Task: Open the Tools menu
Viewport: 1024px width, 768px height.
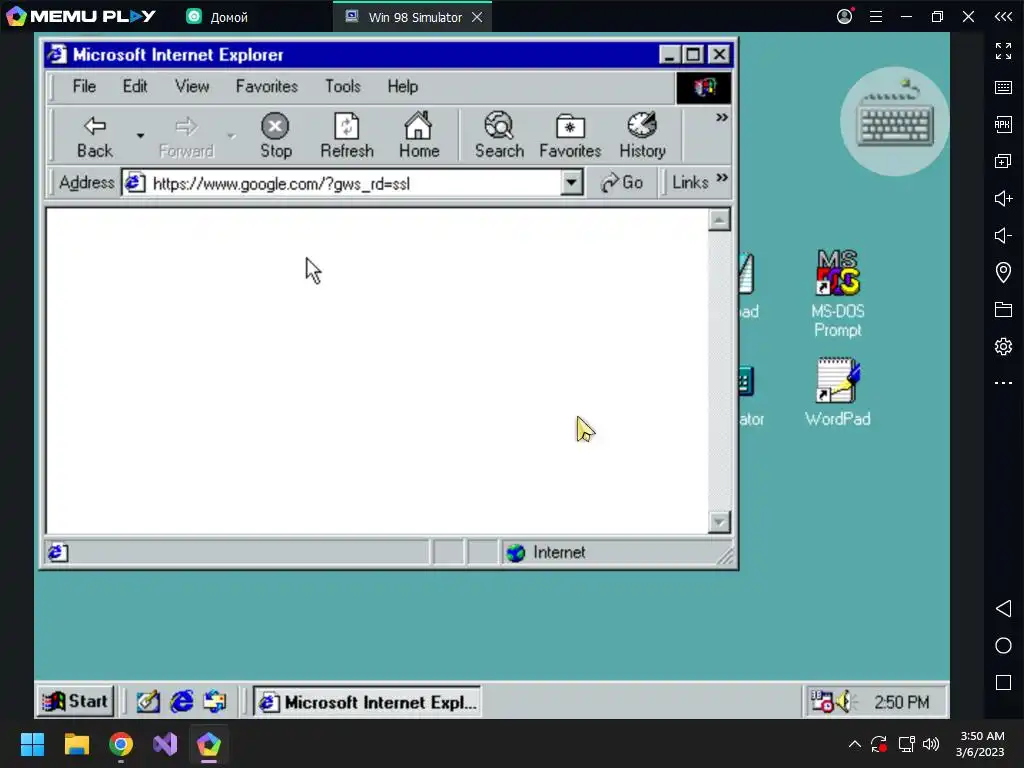Action: [343, 86]
